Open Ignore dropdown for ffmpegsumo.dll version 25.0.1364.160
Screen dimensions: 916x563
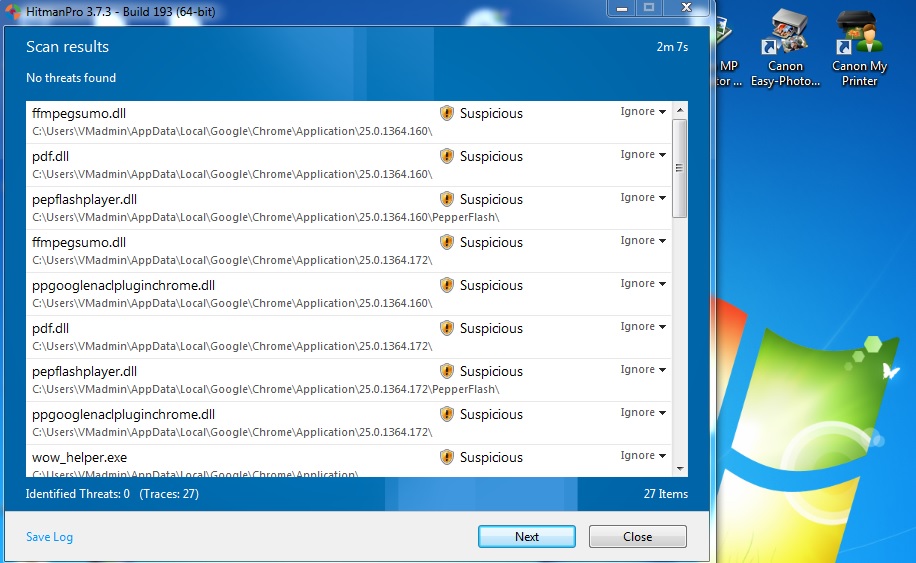click(643, 112)
